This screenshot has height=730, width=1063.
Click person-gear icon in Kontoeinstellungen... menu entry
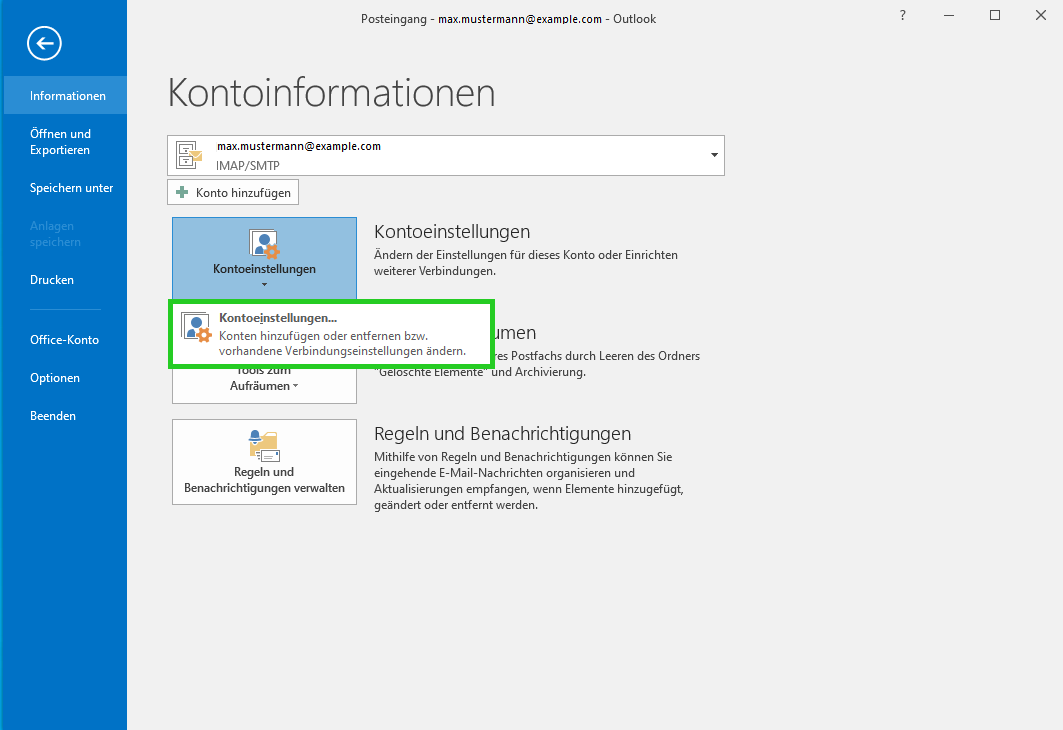(197, 327)
